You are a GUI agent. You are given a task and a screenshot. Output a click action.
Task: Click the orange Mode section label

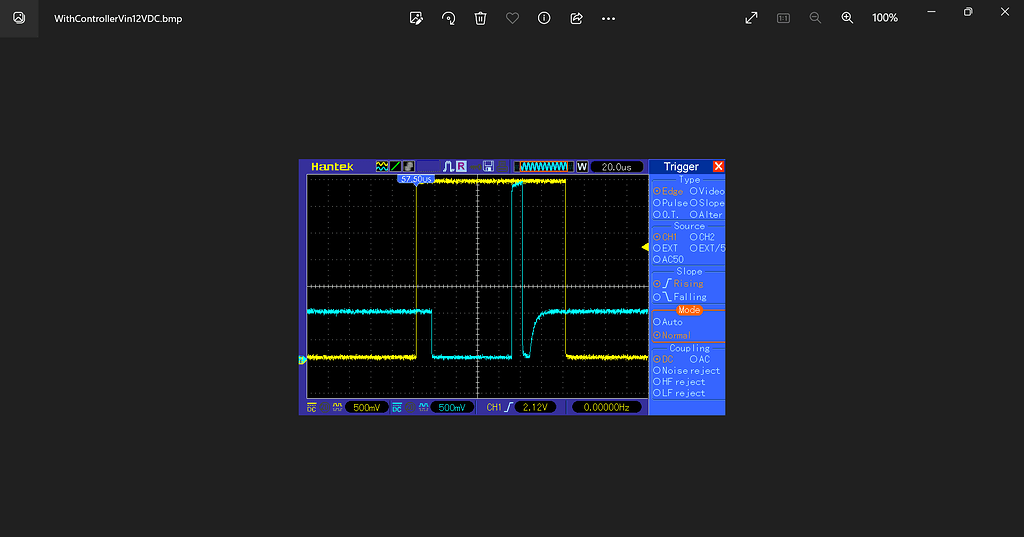[689, 310]
